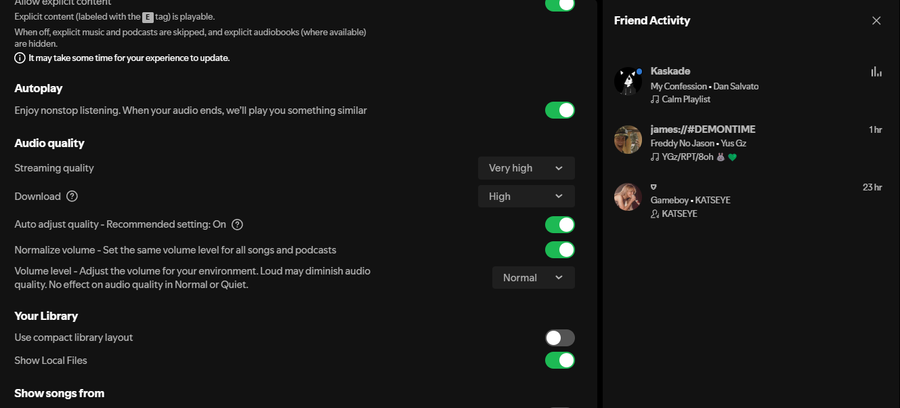Screen dimensions: 900x408
Task: Open the Download quality High dropdown
Action: (x=526, y=196)
